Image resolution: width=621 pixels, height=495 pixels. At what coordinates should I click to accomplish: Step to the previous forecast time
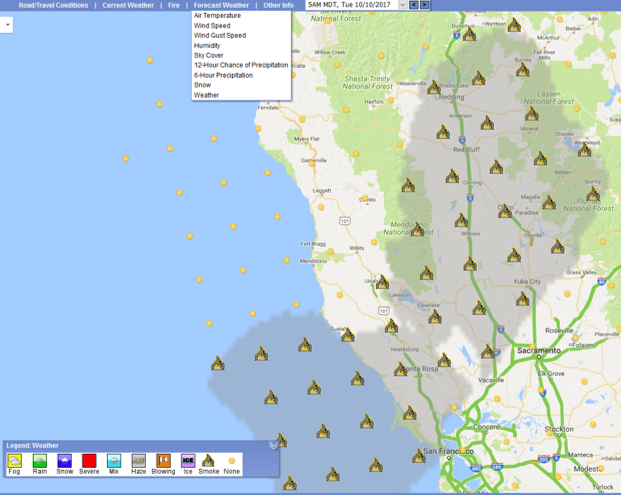414,5
